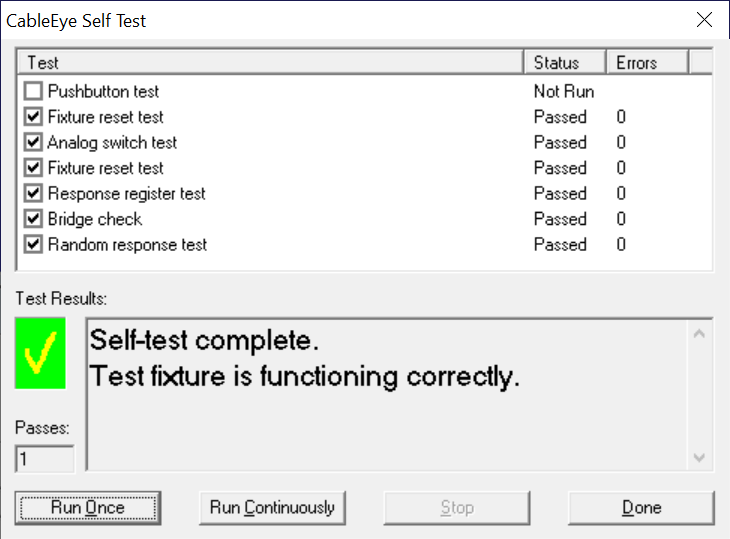Click the Test column header

[270, 62]
